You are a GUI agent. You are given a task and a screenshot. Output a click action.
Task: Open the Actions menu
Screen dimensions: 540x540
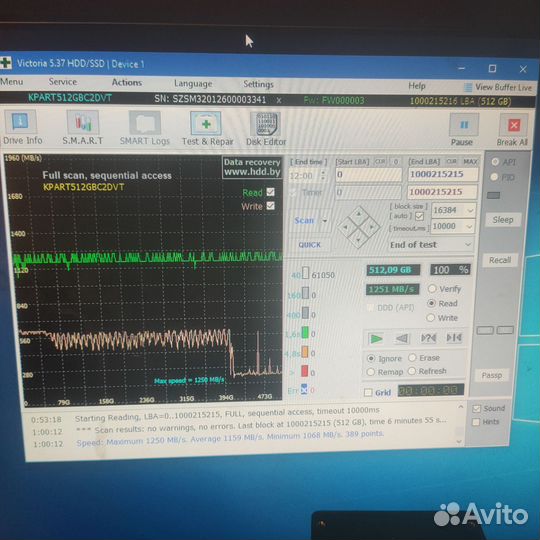[127, 82]
